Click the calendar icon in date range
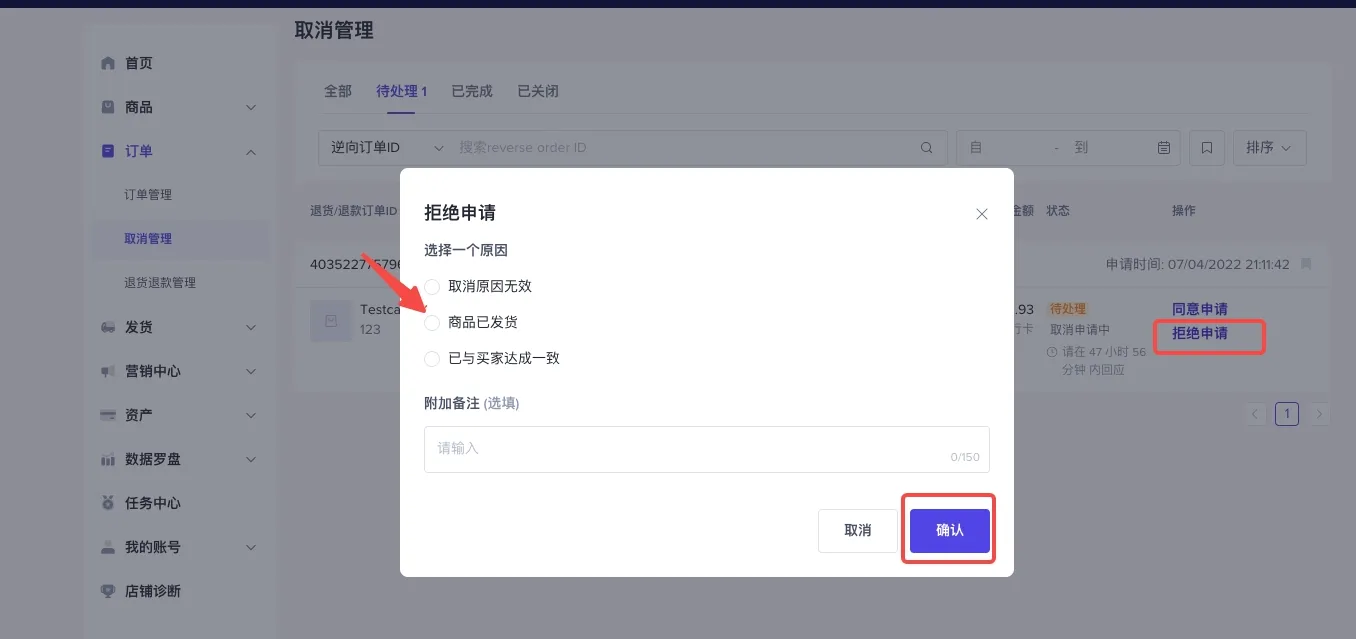This screenshot has height=639, width=1356. click(x=1164, y=148)
